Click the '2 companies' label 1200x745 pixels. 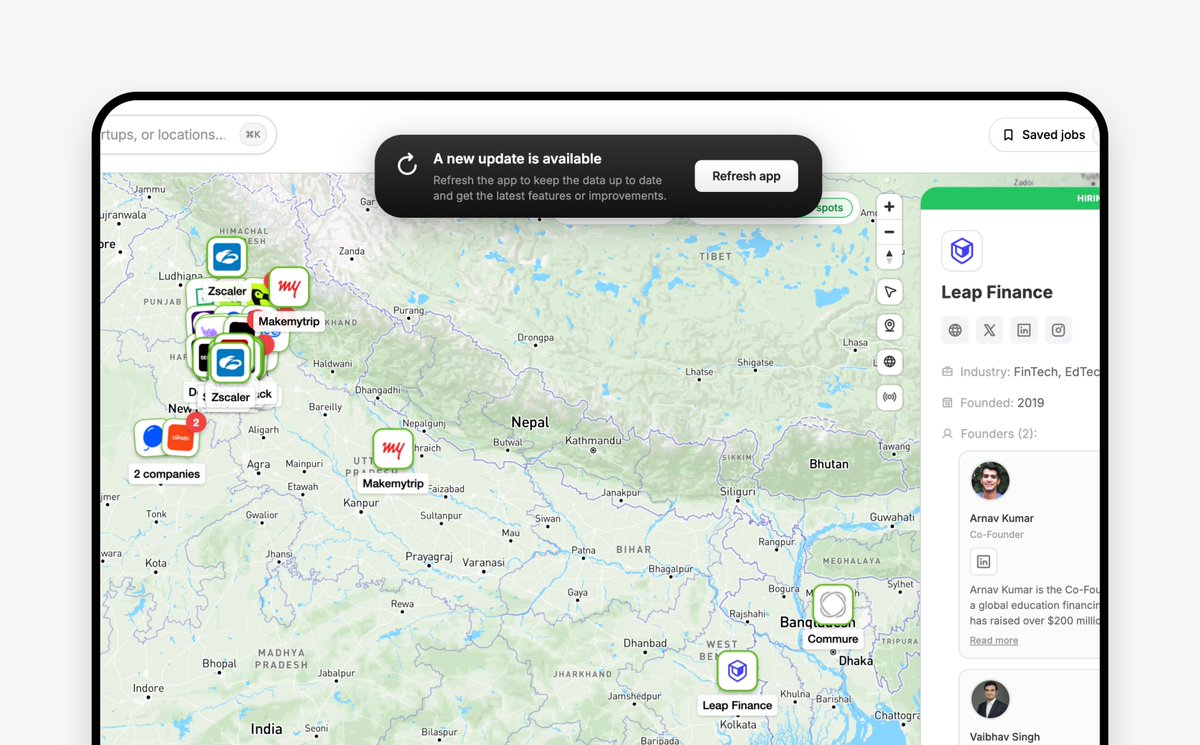coord(167,474)
